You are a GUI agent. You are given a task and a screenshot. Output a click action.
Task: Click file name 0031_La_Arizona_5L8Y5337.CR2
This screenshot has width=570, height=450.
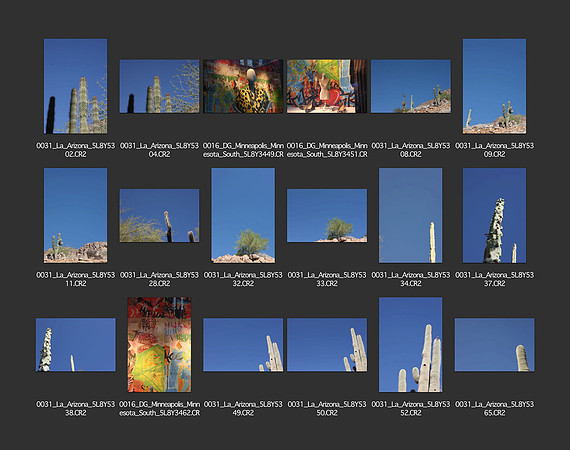click(494, 279)
